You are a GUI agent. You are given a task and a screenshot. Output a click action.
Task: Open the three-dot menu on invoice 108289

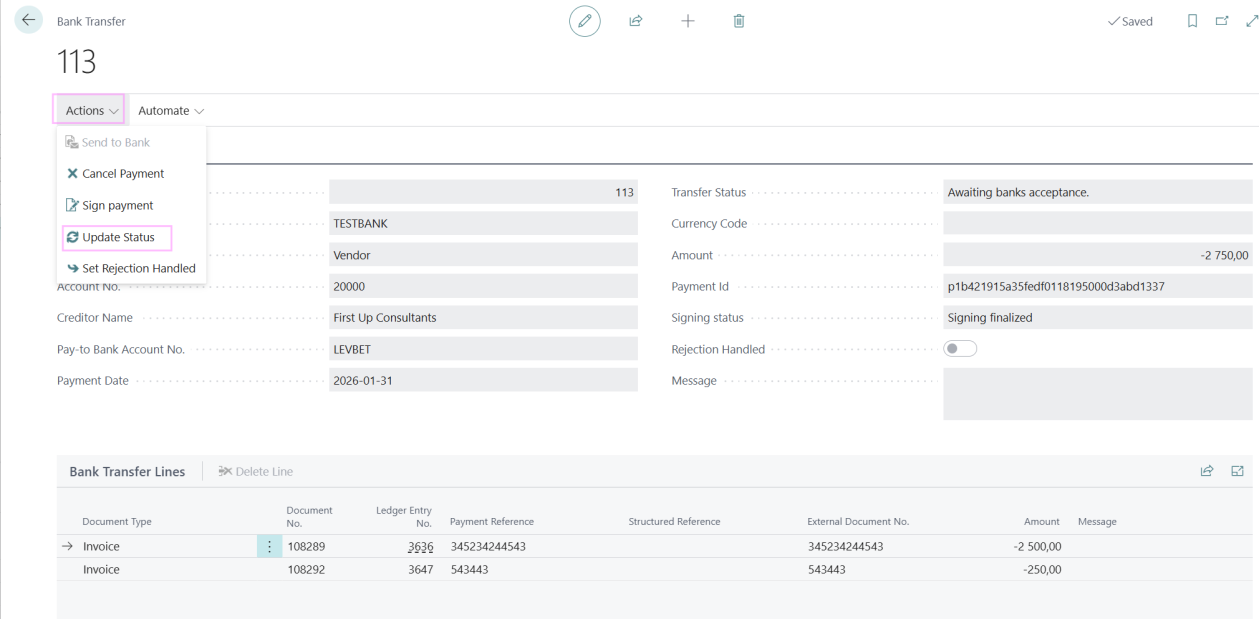click(x=269, y=547)
